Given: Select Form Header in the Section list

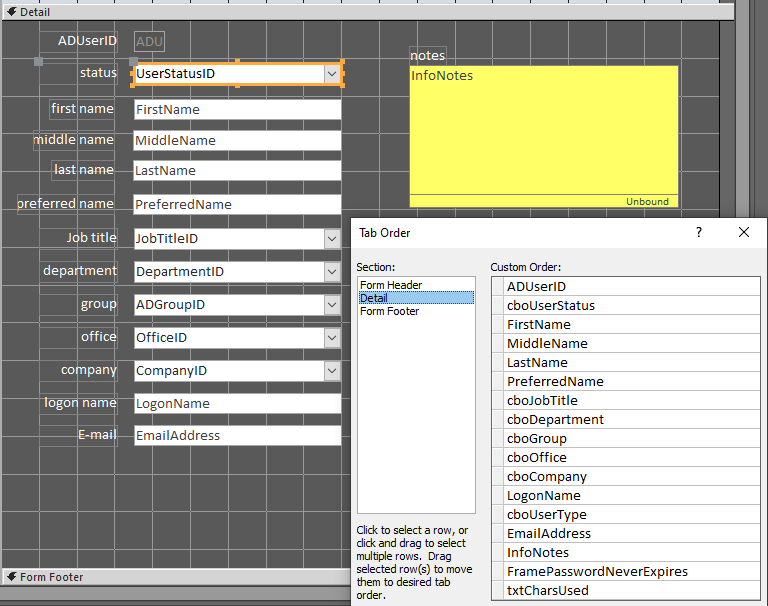Looking at the screenshot, I should point(391,285).
